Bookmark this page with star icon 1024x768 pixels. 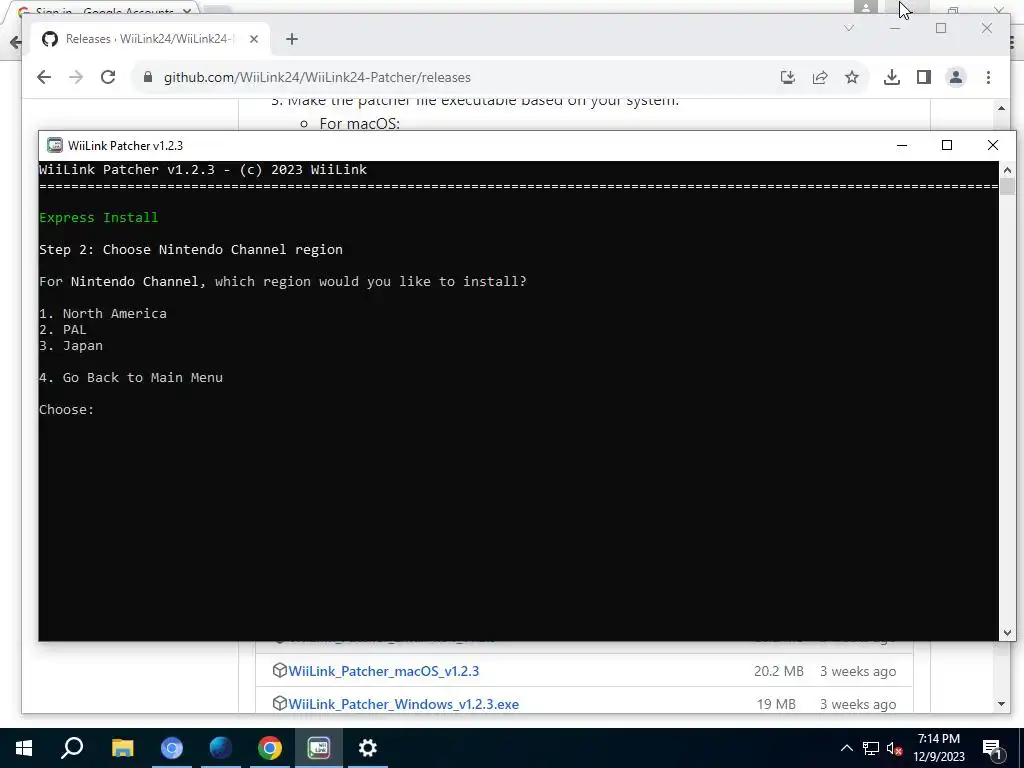[x=852, y=77]
